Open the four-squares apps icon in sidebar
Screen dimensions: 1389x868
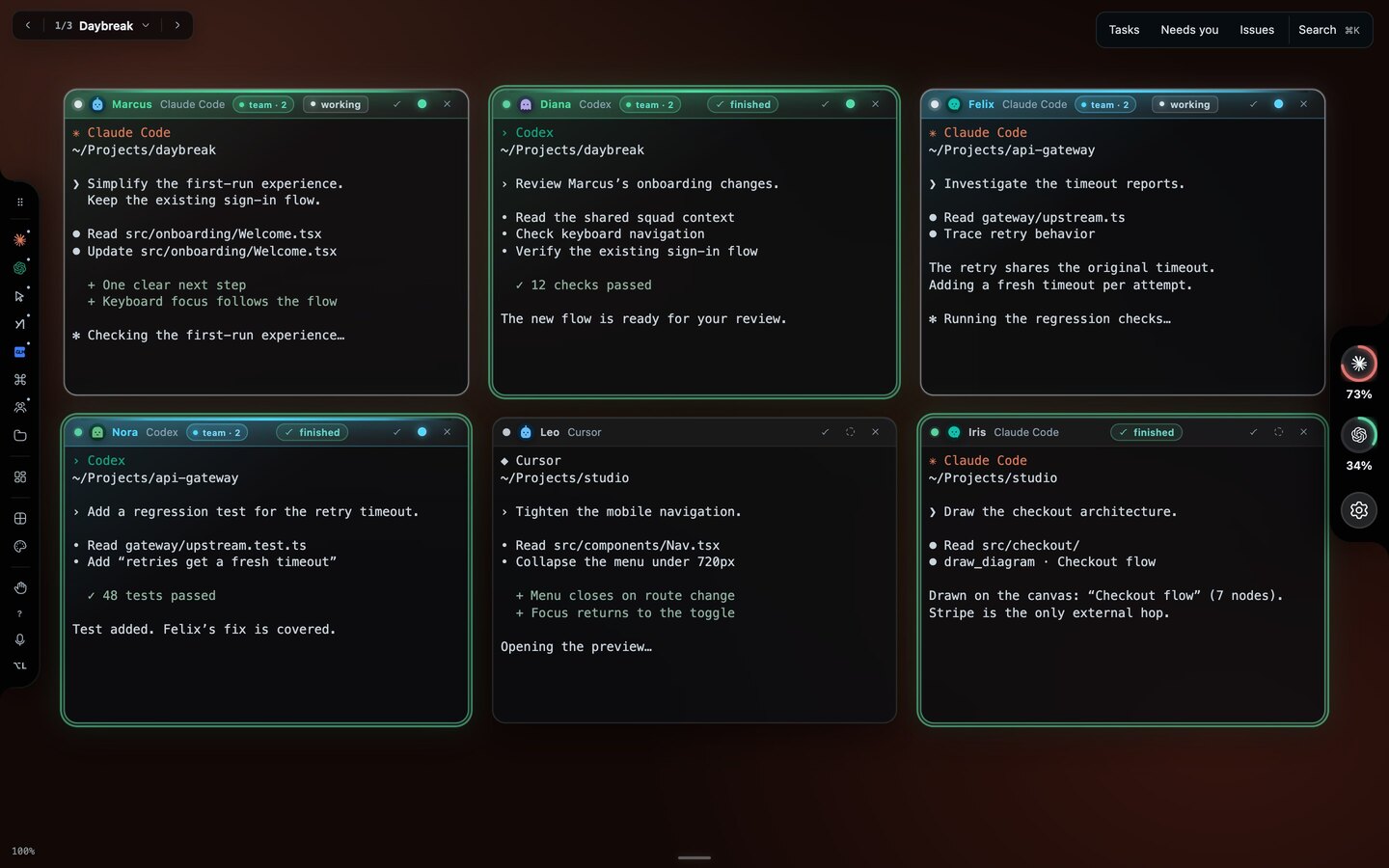tap(19, 476)
